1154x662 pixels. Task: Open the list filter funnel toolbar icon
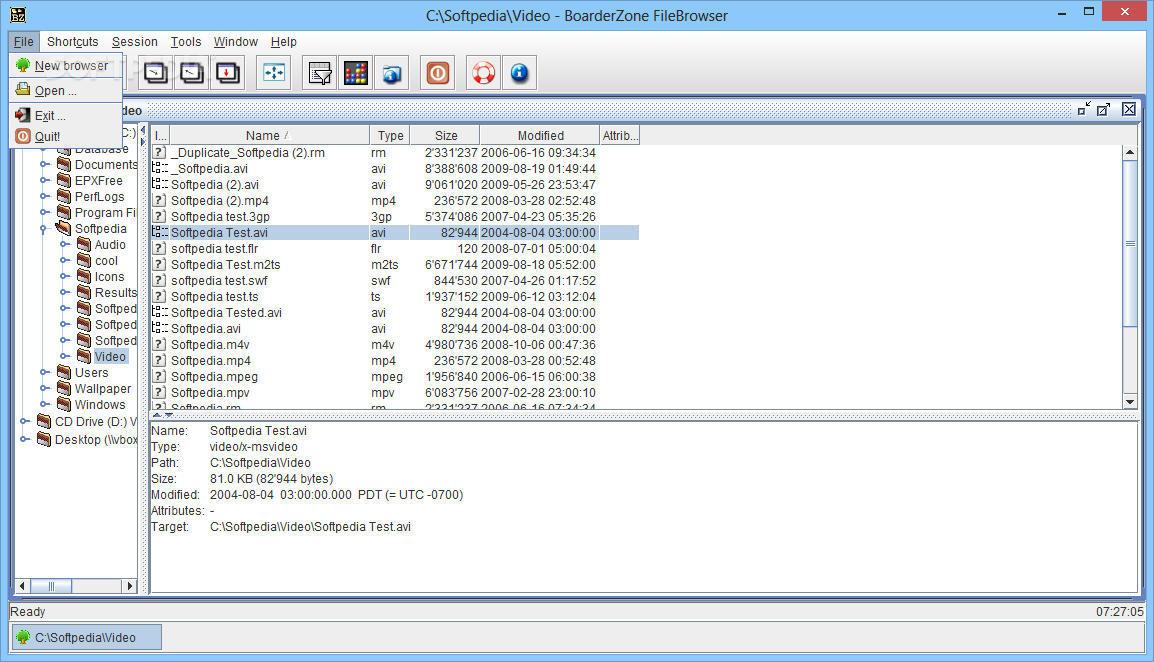point(319,73)
